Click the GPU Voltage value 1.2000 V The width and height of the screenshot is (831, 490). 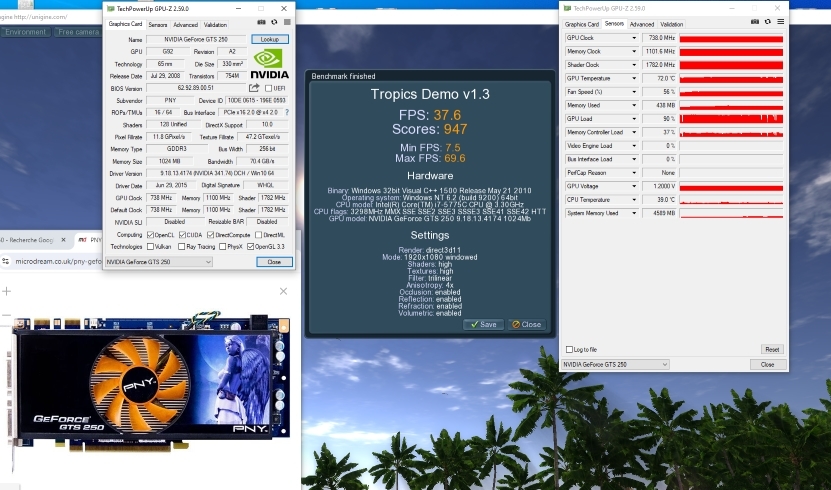tap(659, 186)
